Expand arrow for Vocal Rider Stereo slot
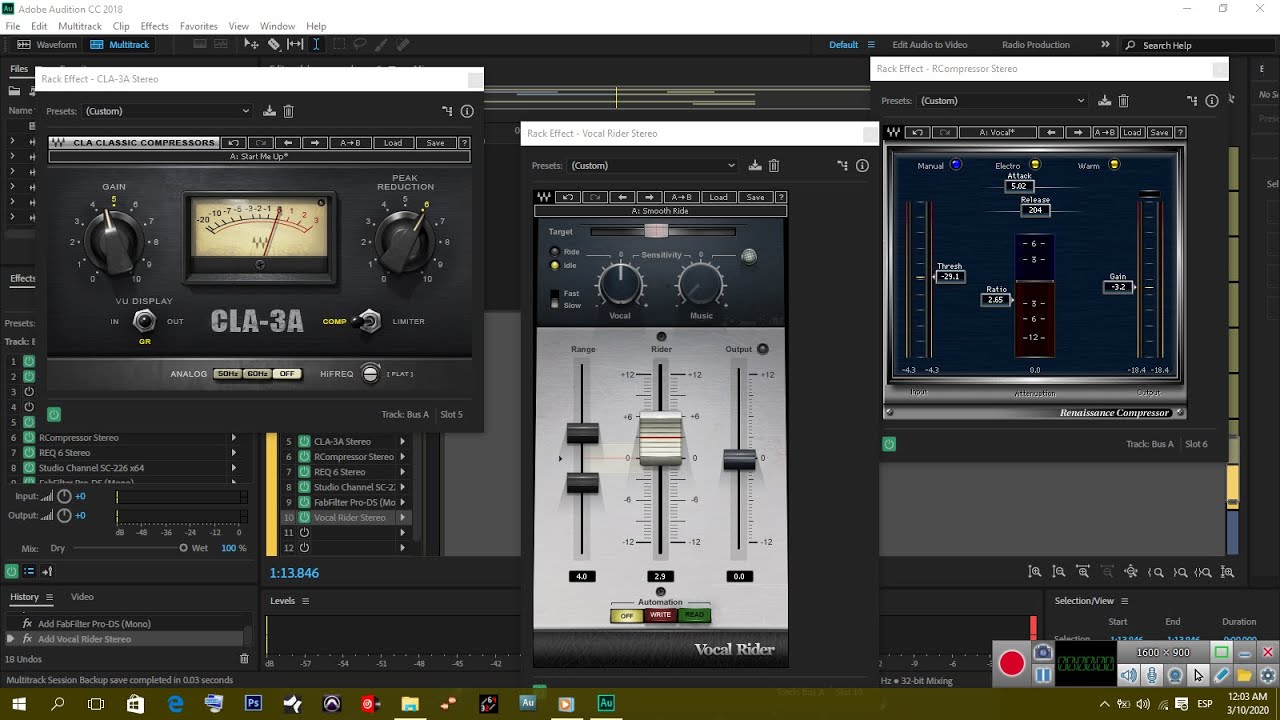 coord(403,518)
